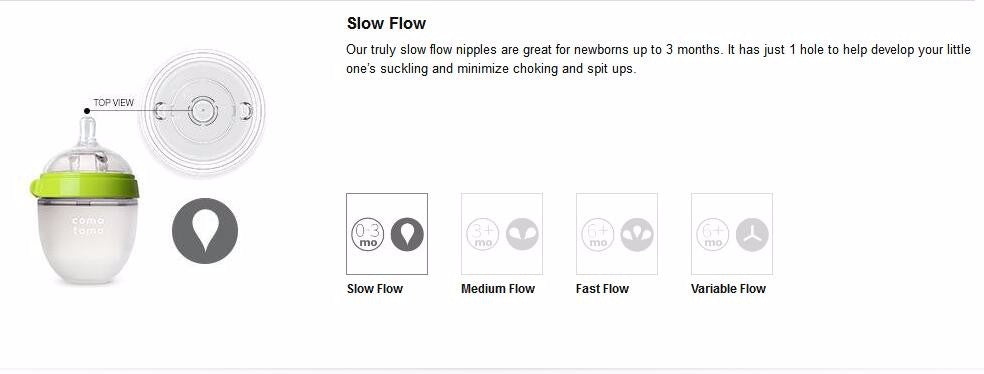Click the 6+ mo icon in Variable Flow box

pyautogui.click(x=712, y=235)
